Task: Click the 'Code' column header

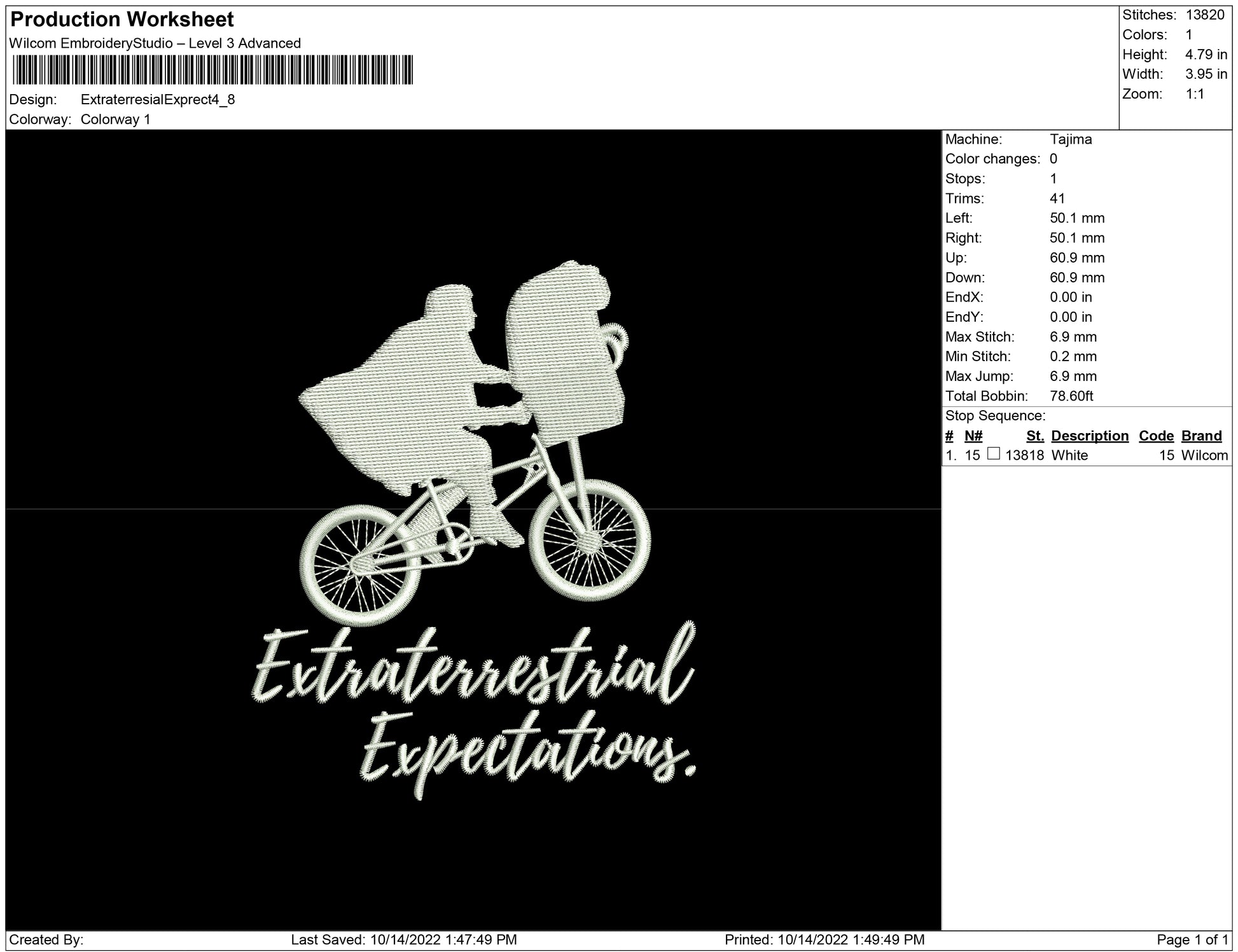Action: (1156, 436)
